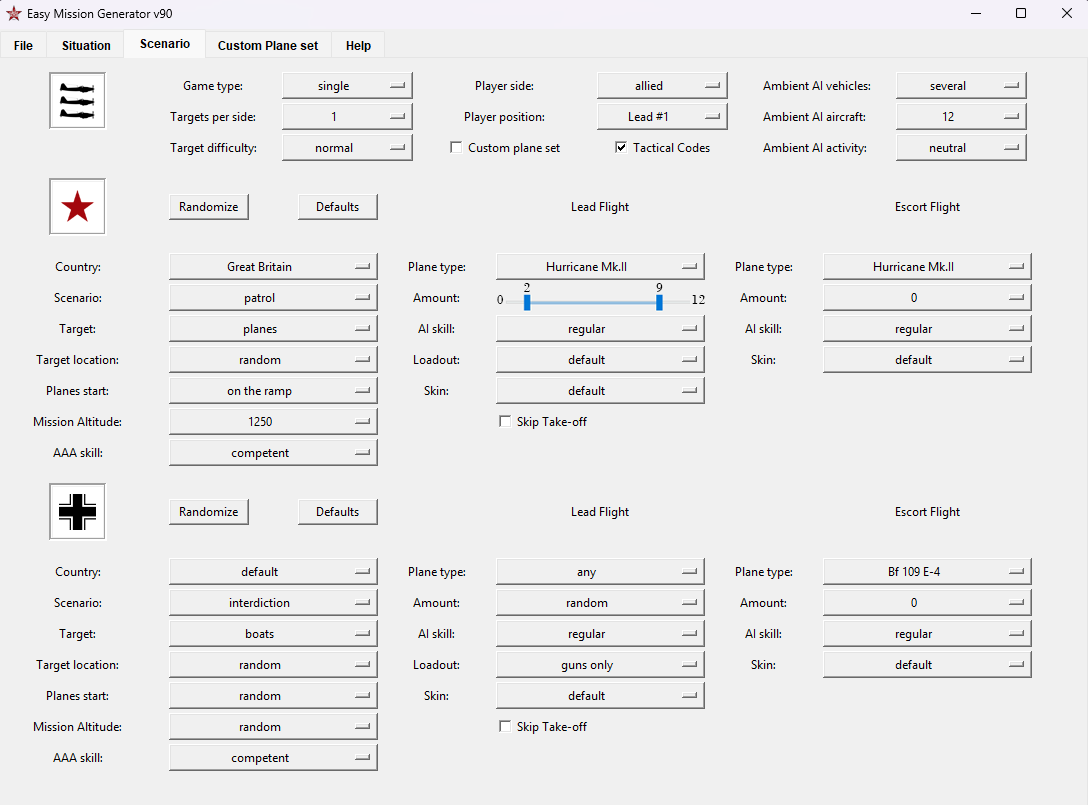Click allied Defaults button
This screenshot has height=805, width=1088.
(338, 207)
